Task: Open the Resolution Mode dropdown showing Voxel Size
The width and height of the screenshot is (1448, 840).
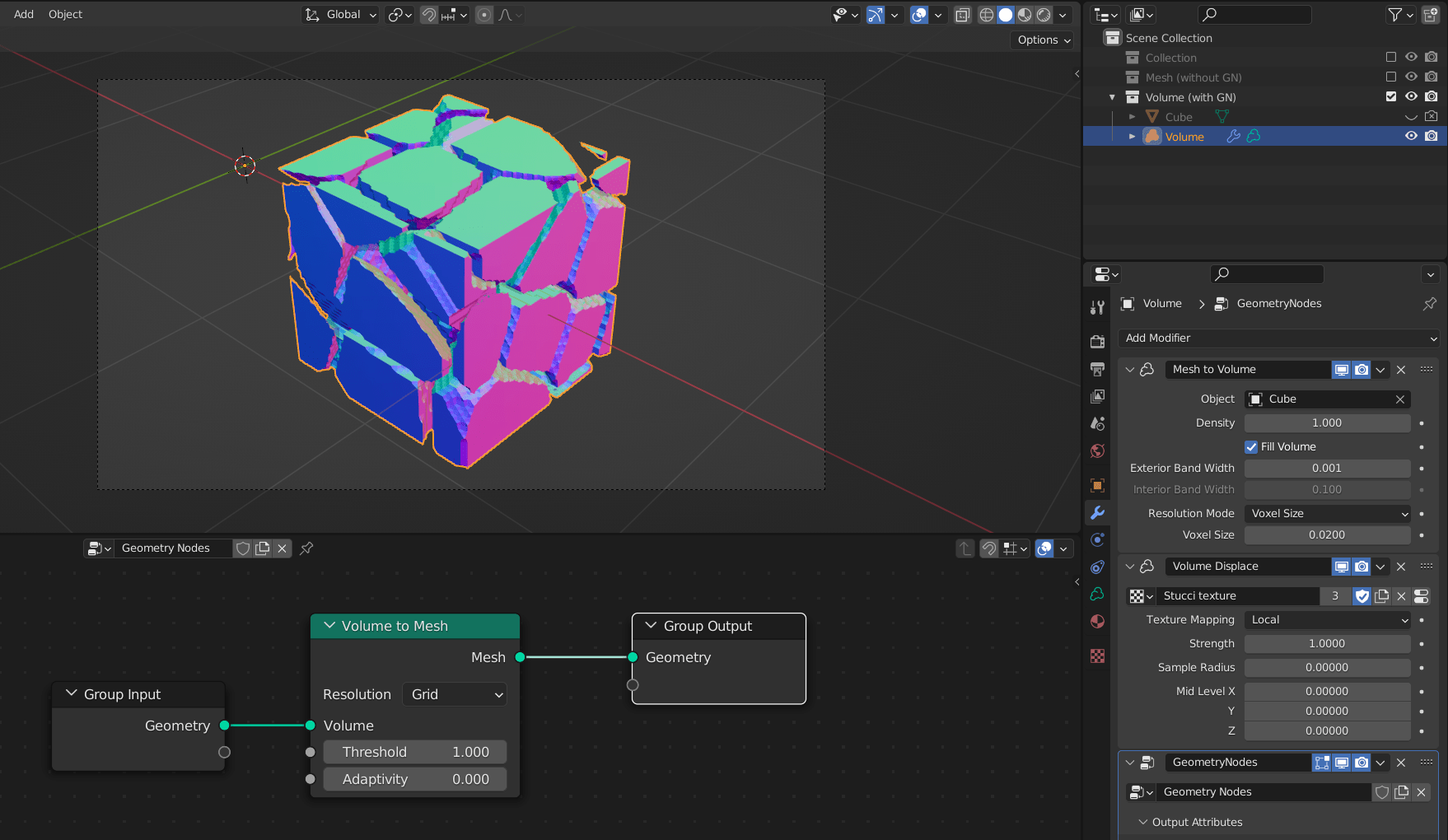Action: pyautogui.click(x=1327, y=513)
